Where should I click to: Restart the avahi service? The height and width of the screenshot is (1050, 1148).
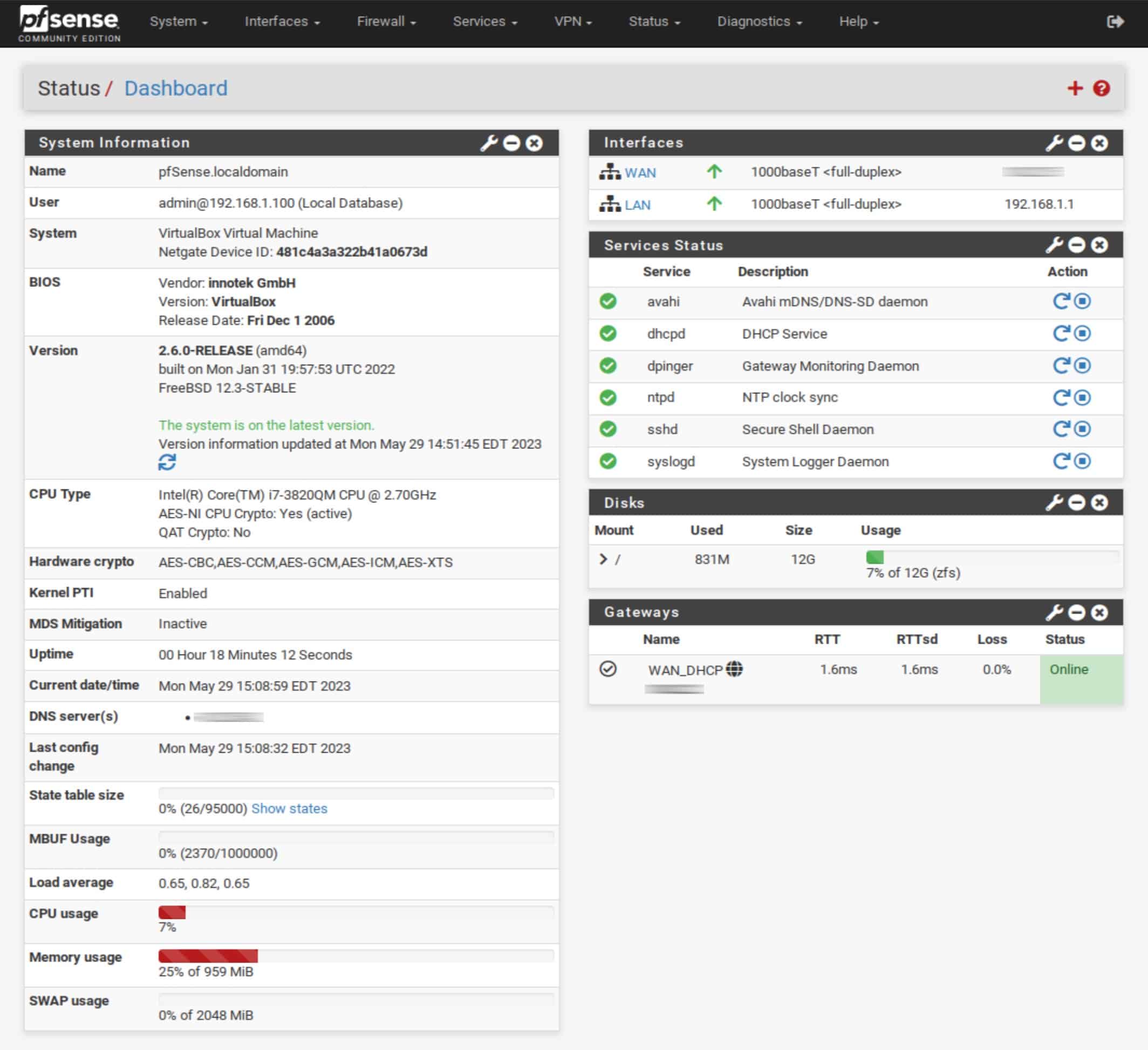click(1061, 301)
